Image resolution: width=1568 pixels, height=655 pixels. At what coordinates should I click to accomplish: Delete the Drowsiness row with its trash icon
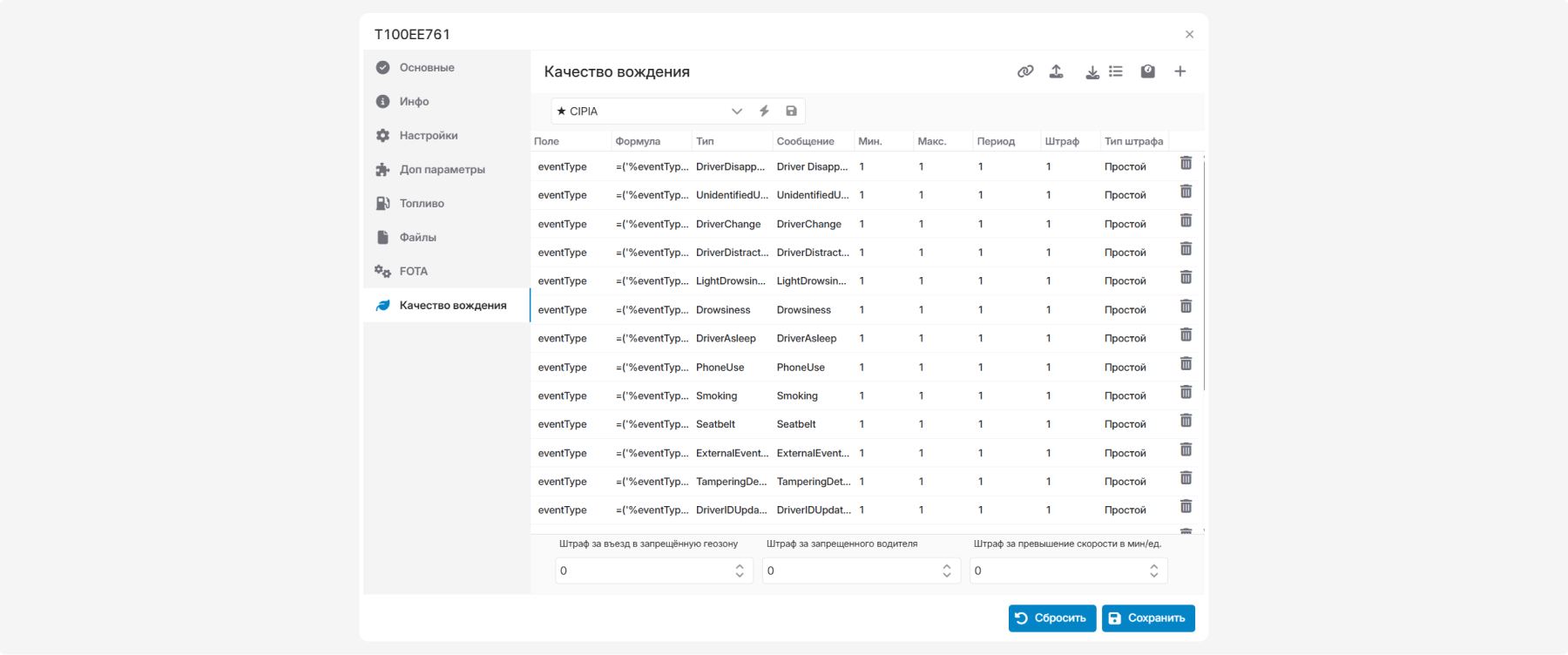1186,307
